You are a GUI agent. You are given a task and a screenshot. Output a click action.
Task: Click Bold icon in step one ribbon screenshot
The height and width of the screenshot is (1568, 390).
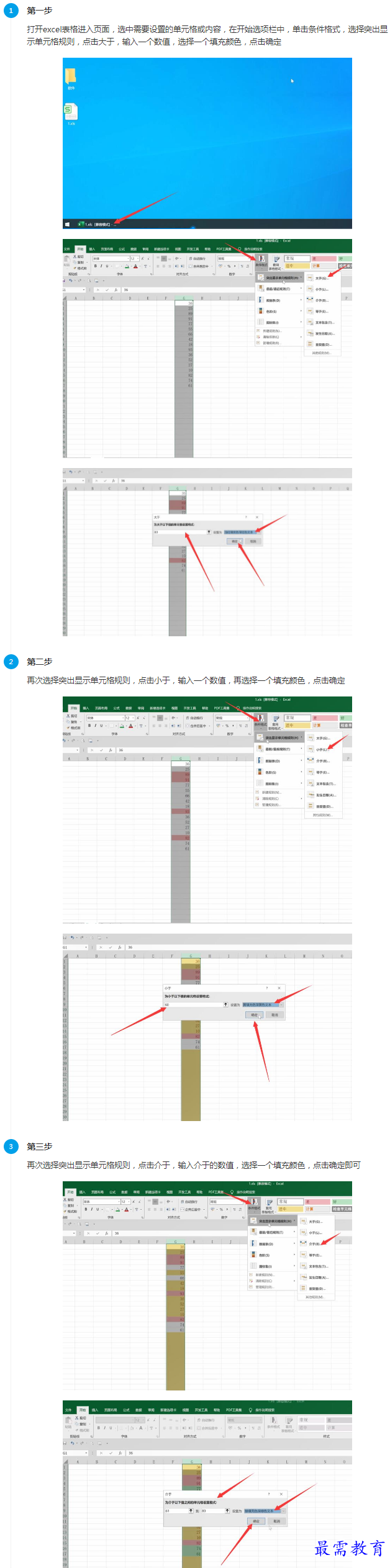[x=96, y=266]
